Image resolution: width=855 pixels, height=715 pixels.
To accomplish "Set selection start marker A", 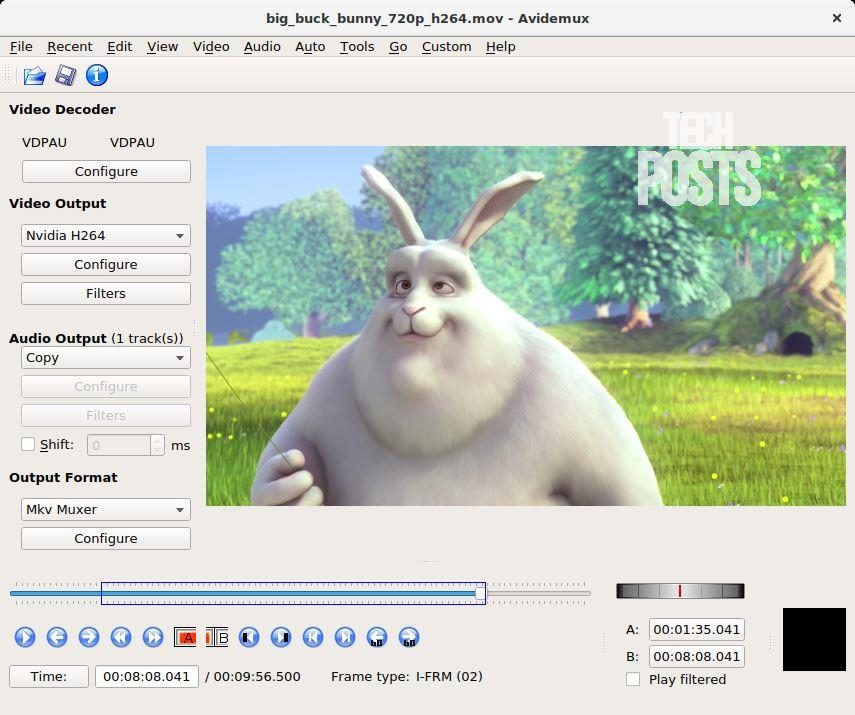I will tap(185, 637).
